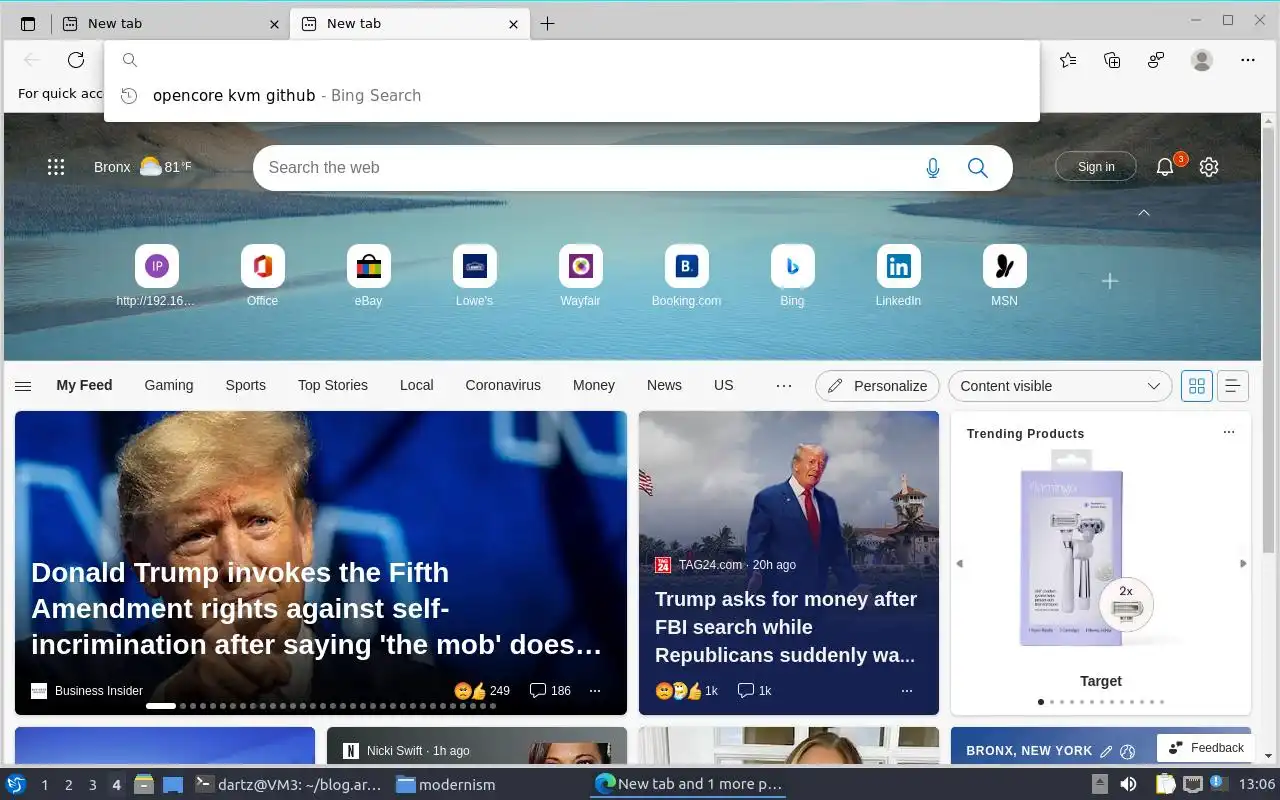
Task: Open a new browser tab
Action: 547,24
